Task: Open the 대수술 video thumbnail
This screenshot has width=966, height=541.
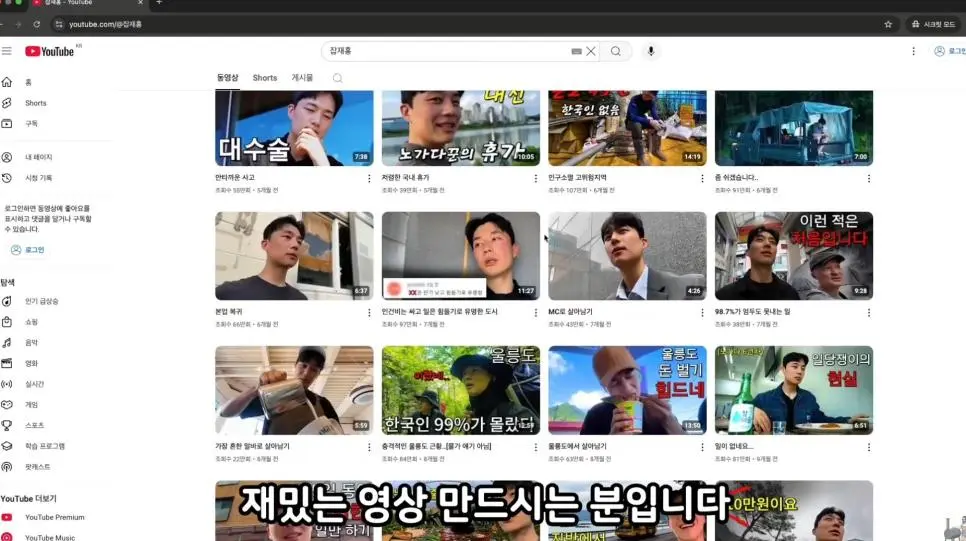Action: pos(294,128)
